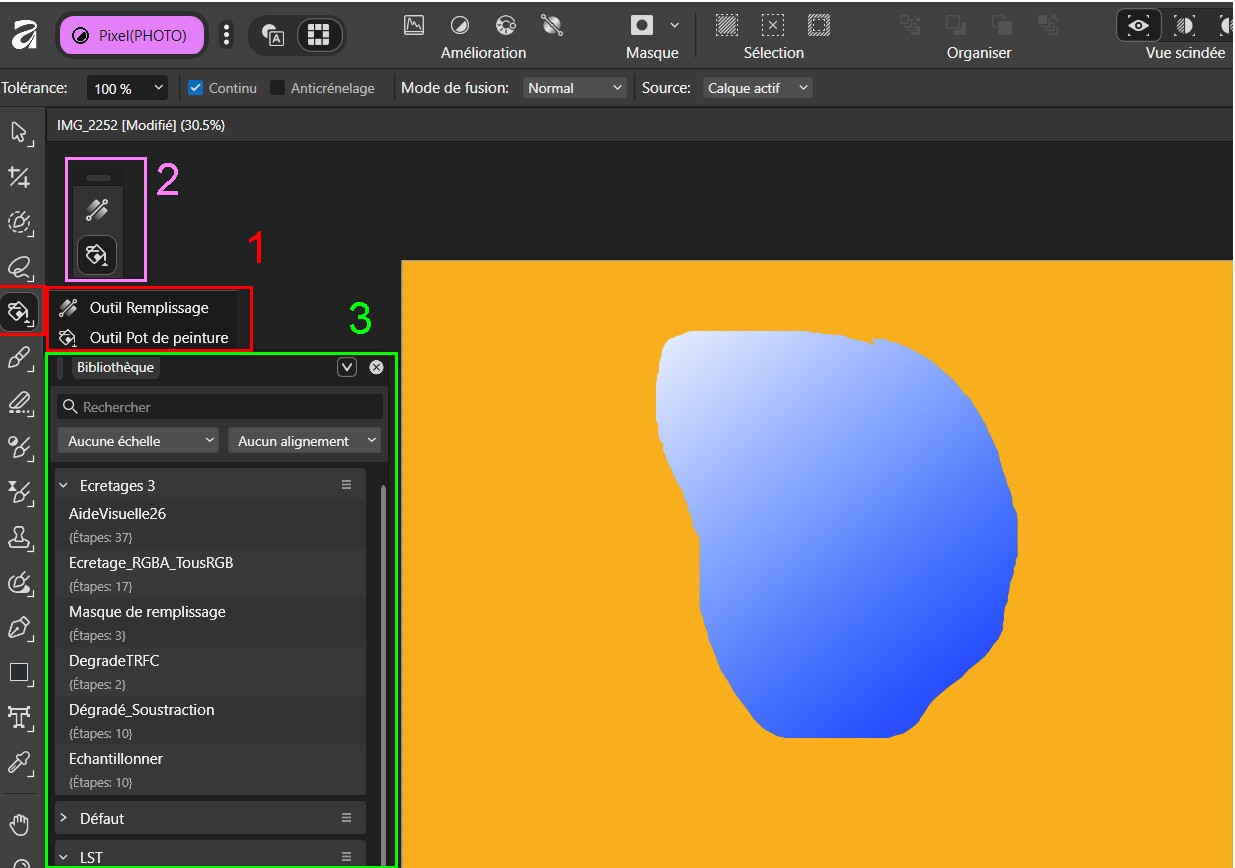Toggle the grid view icon in top toolbar
This screenshot has width=1235, height=868.
pos(318,36)
